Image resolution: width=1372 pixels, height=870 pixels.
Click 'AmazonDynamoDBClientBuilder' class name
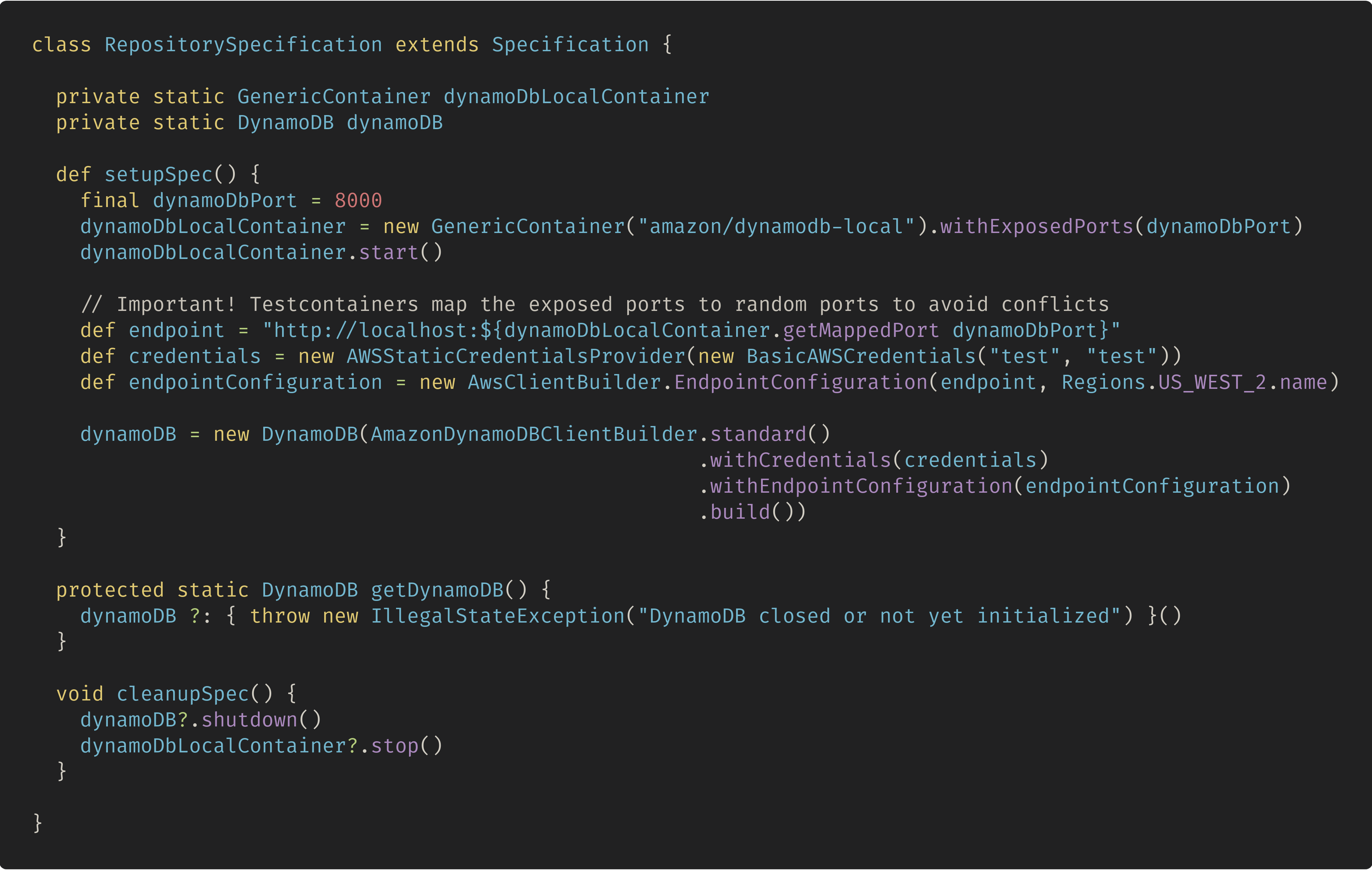coord(534,435)
